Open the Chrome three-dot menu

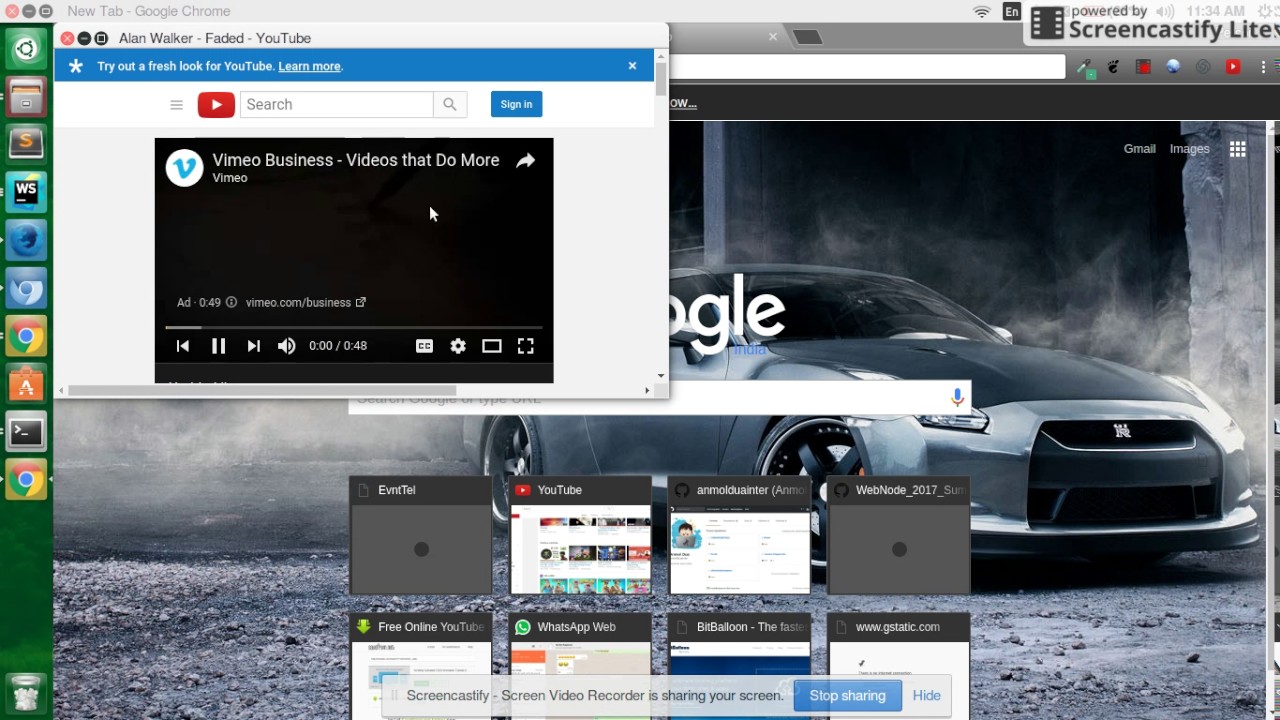point(1265,67)
